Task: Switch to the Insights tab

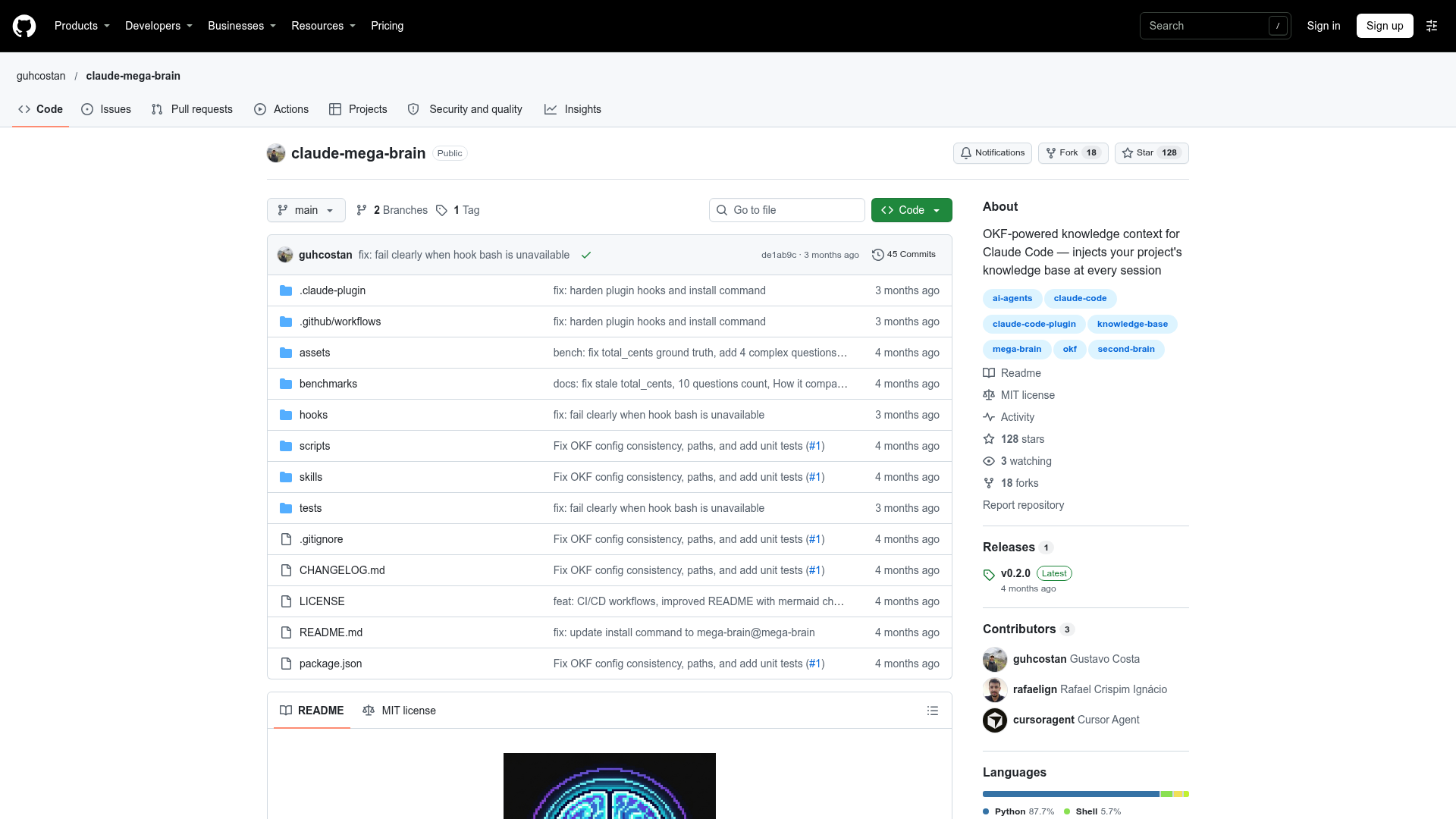Action: click(573, 109)
